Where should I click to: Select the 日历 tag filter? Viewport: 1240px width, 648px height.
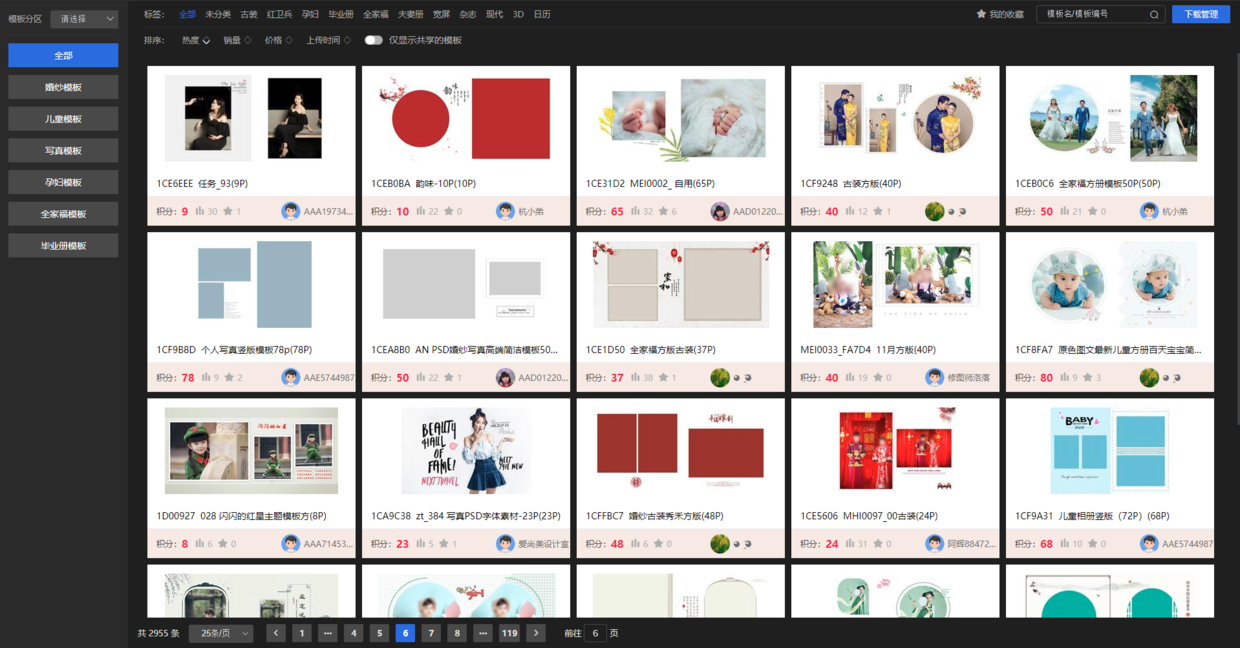click(x=542, y=15)
